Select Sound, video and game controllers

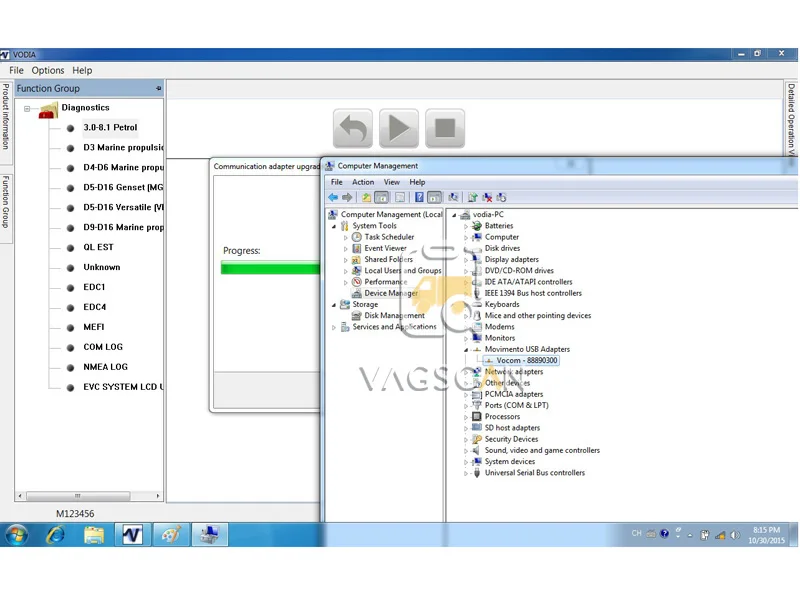(542, 450)
